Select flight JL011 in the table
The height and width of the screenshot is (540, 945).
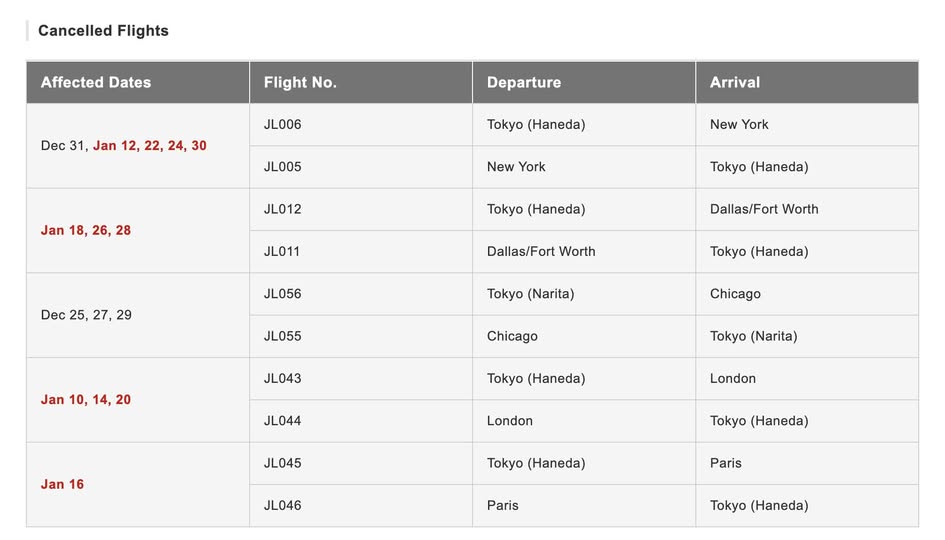point(282,252)
